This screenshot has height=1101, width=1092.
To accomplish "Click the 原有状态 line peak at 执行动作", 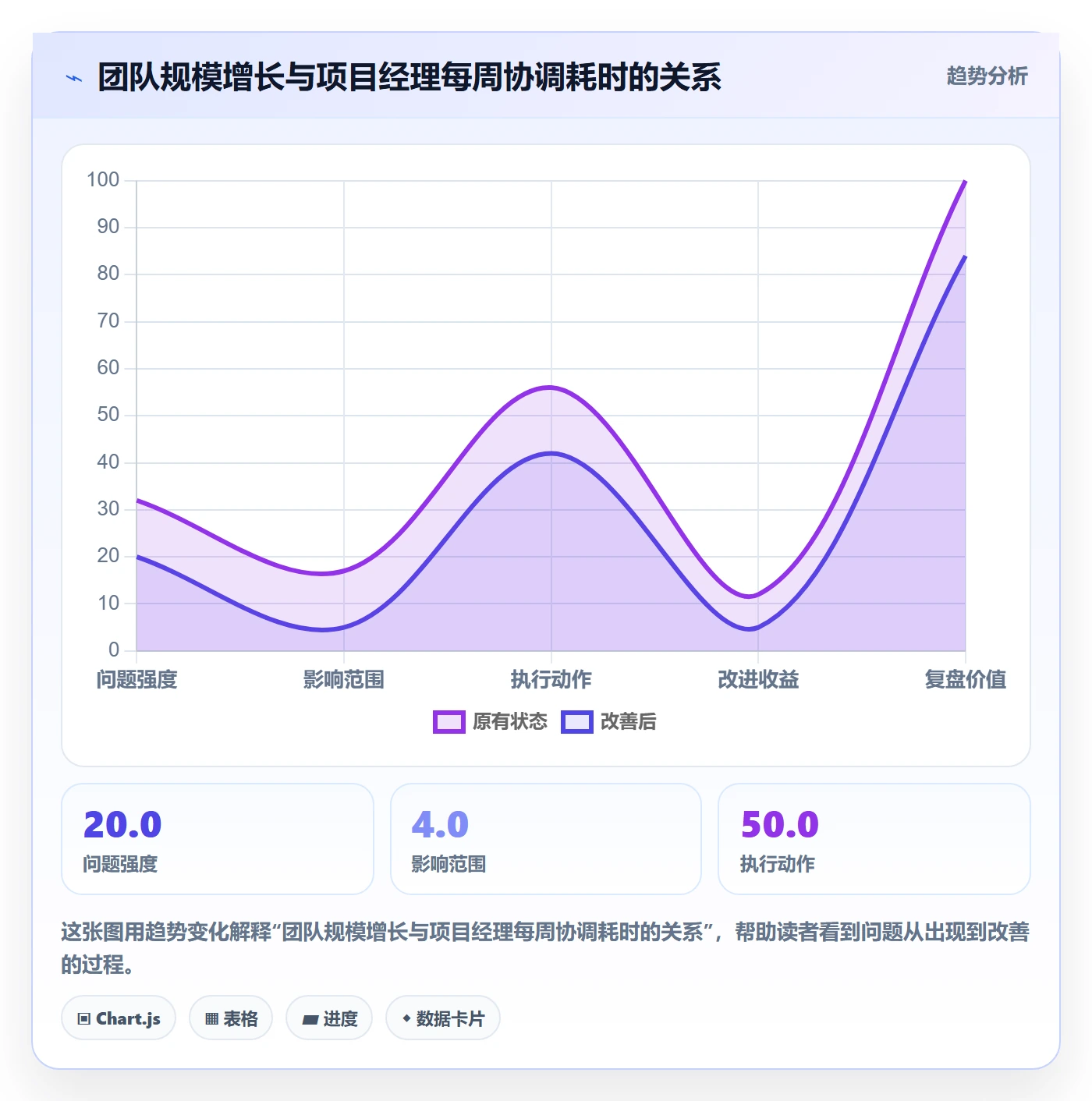I will coord(551,387).
